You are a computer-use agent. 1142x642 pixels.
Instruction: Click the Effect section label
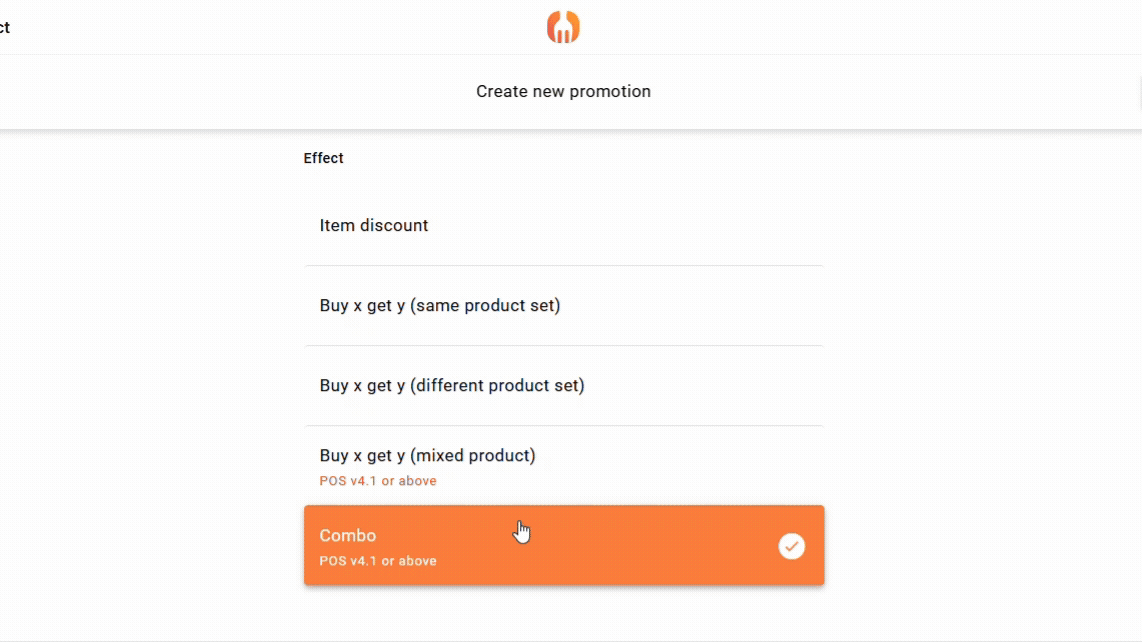(x=323, y=158)
